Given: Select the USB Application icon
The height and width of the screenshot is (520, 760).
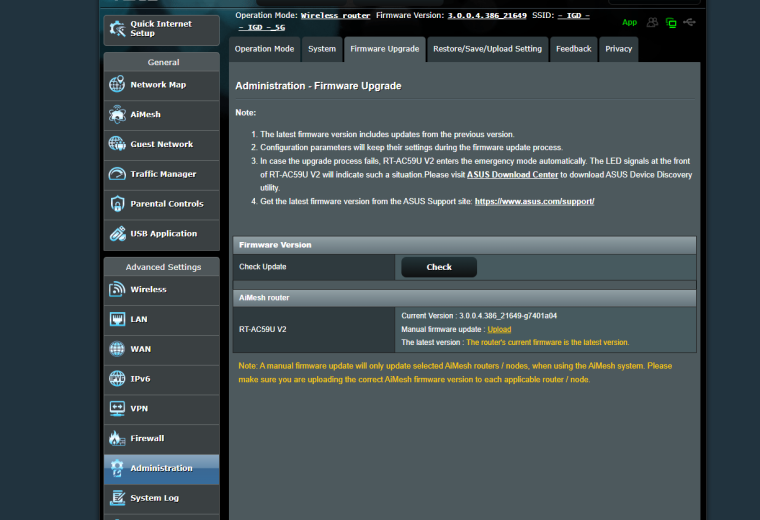Looking at the screenshot, I should click(x=117, y=234).
